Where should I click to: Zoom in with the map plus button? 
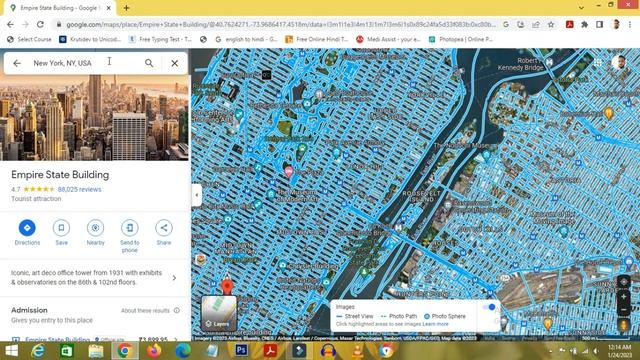pyautogui.click(x=624, y=297)
